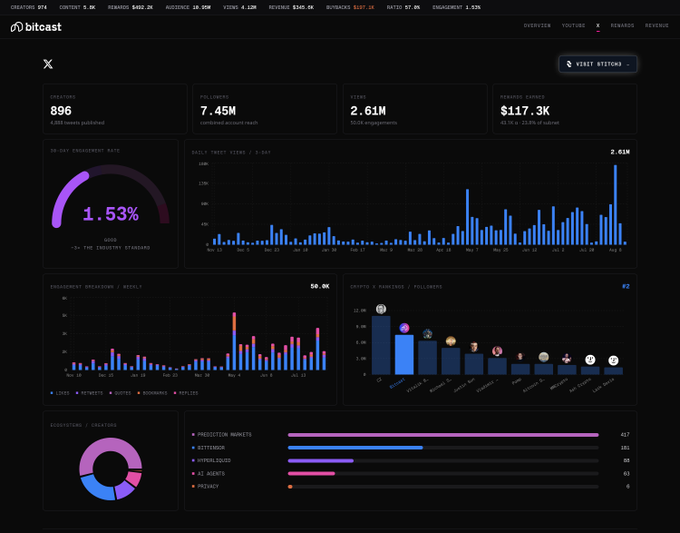Open the Overview tab
The image size is (680, 533).
(x=537, y=26)
